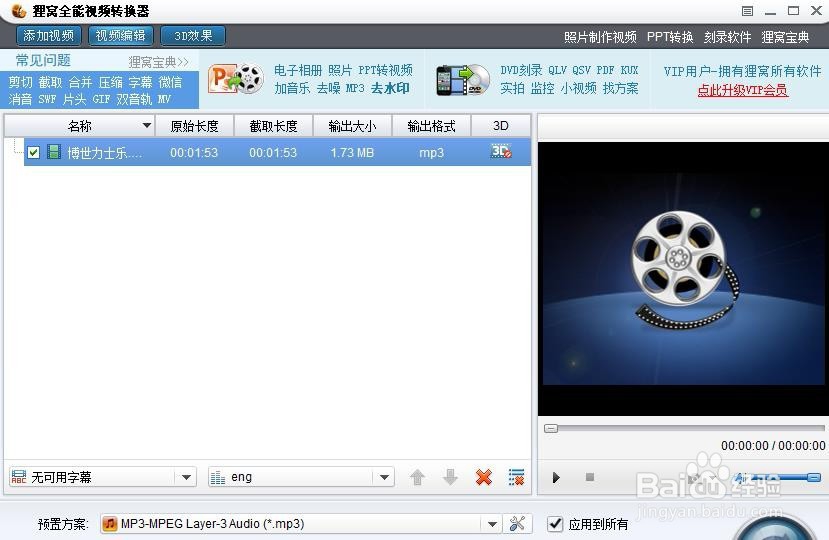The width and height of the screenshot is (829, 540).
Task: Toggle the 应用到所有 checkbox
Action: [555, 524]
